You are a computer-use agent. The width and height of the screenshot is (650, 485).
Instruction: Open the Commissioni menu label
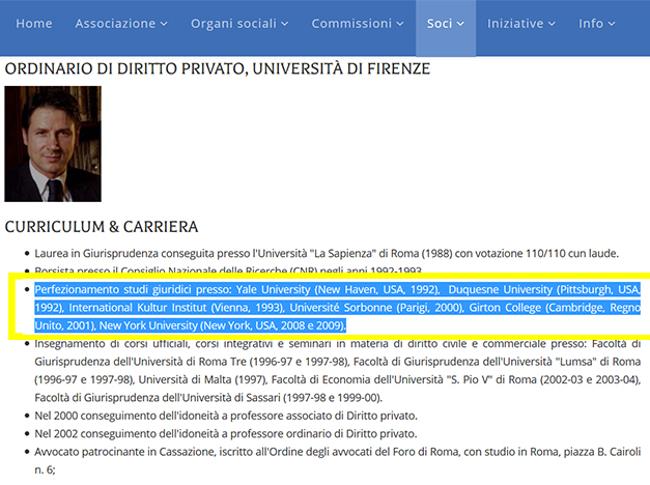click(x=351, y=23)
